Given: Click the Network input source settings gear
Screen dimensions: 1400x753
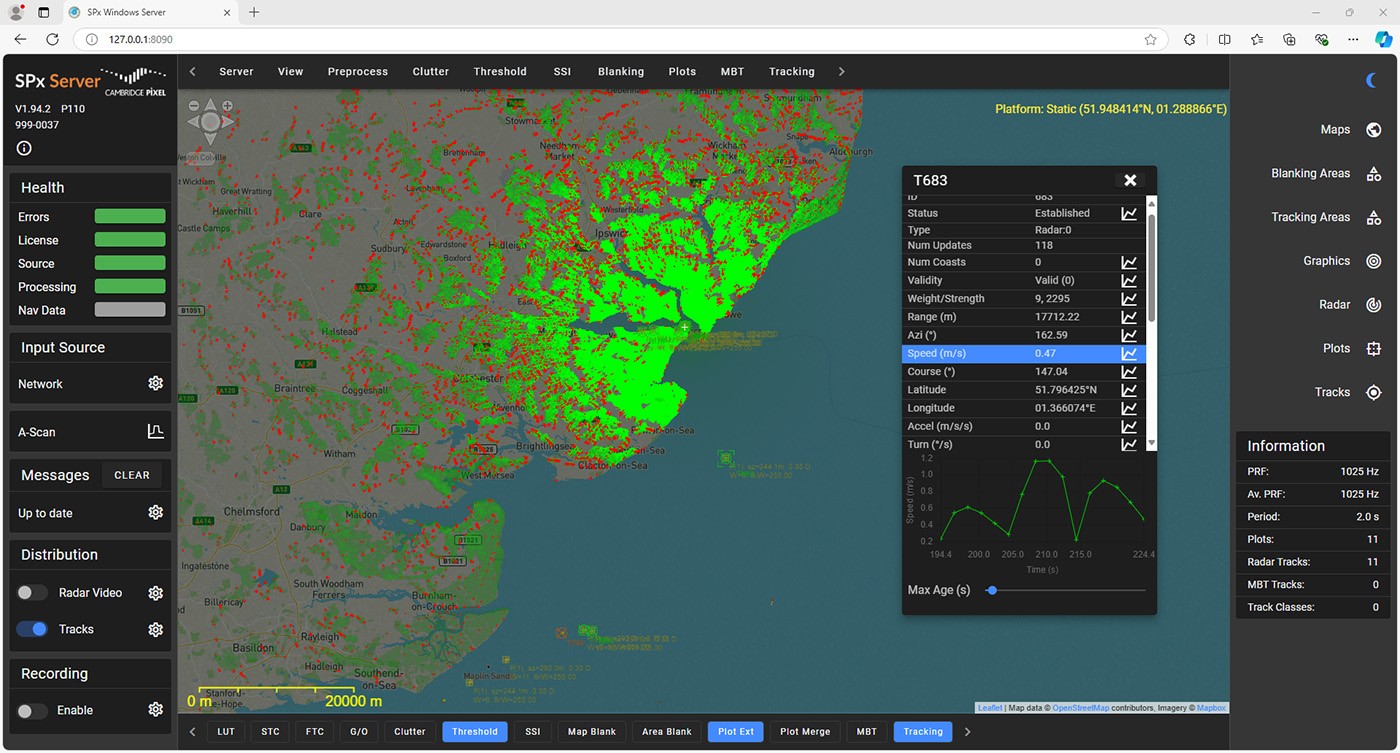Looking at the screenshot, I should [x=155, y=383].
